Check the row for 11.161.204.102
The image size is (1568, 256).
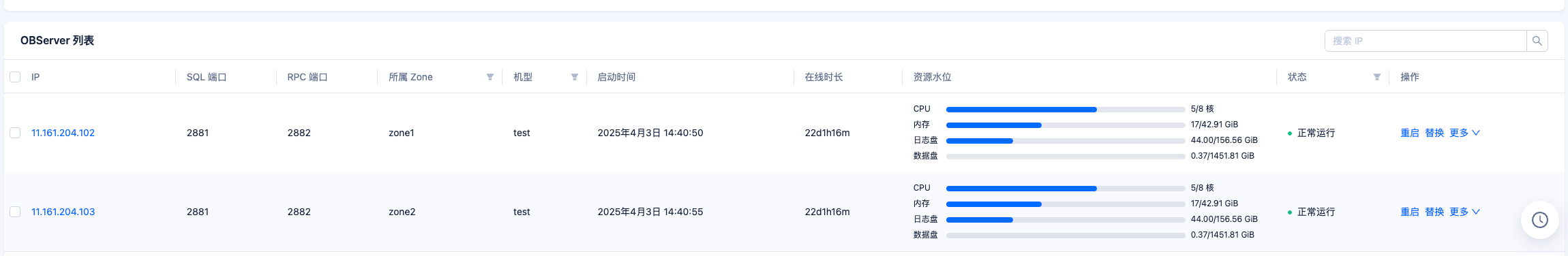point(15,133)
